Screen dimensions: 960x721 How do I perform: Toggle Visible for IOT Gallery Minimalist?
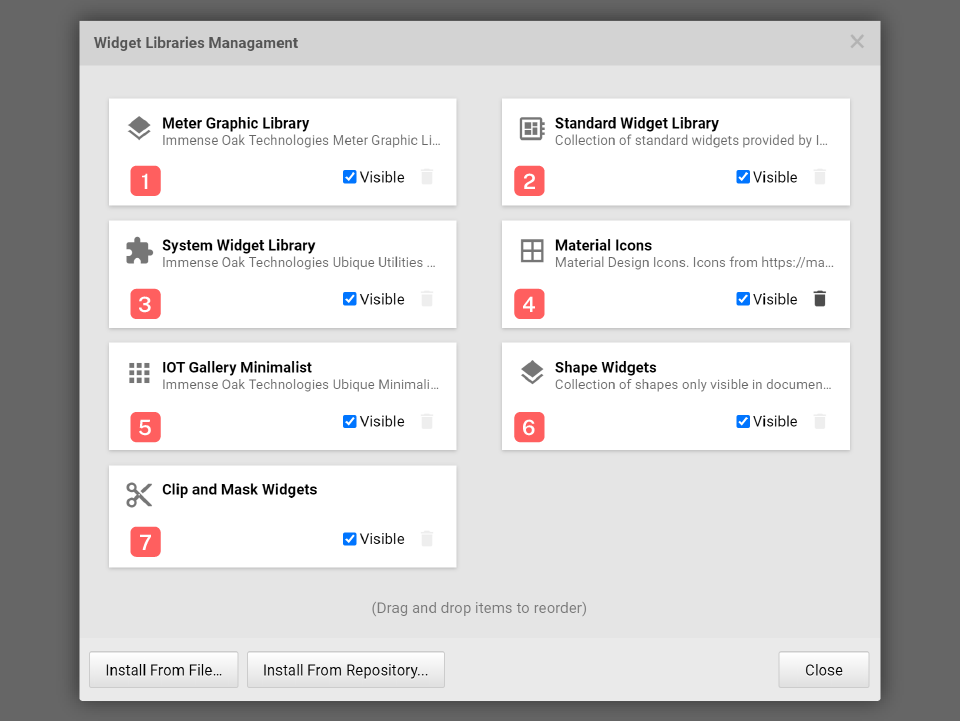tap(350, 421)
